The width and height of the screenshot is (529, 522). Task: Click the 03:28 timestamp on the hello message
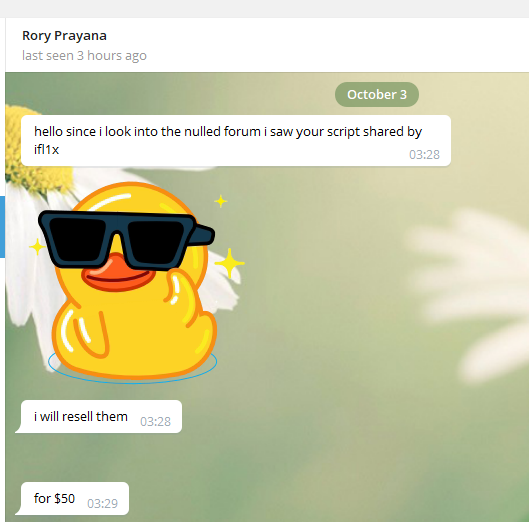tap(424, 155)
